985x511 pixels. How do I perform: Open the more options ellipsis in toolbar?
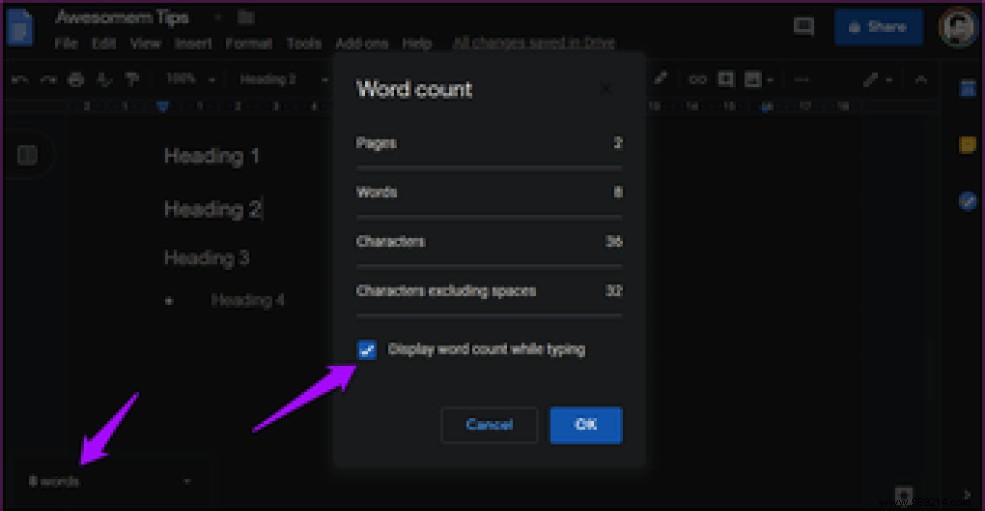click(801, 80)
